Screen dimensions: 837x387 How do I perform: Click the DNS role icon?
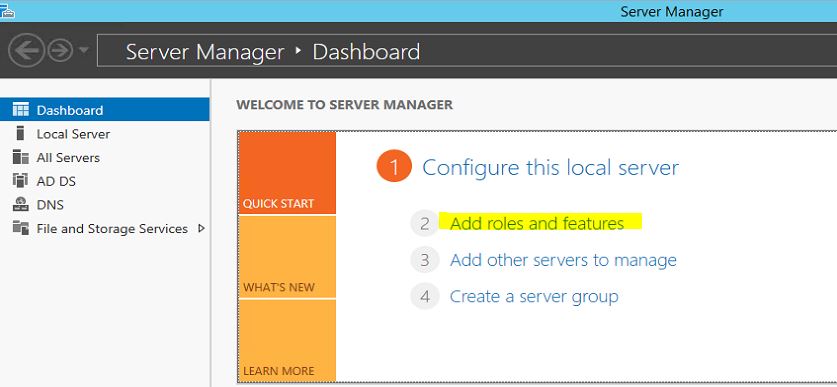click(20, 204)
